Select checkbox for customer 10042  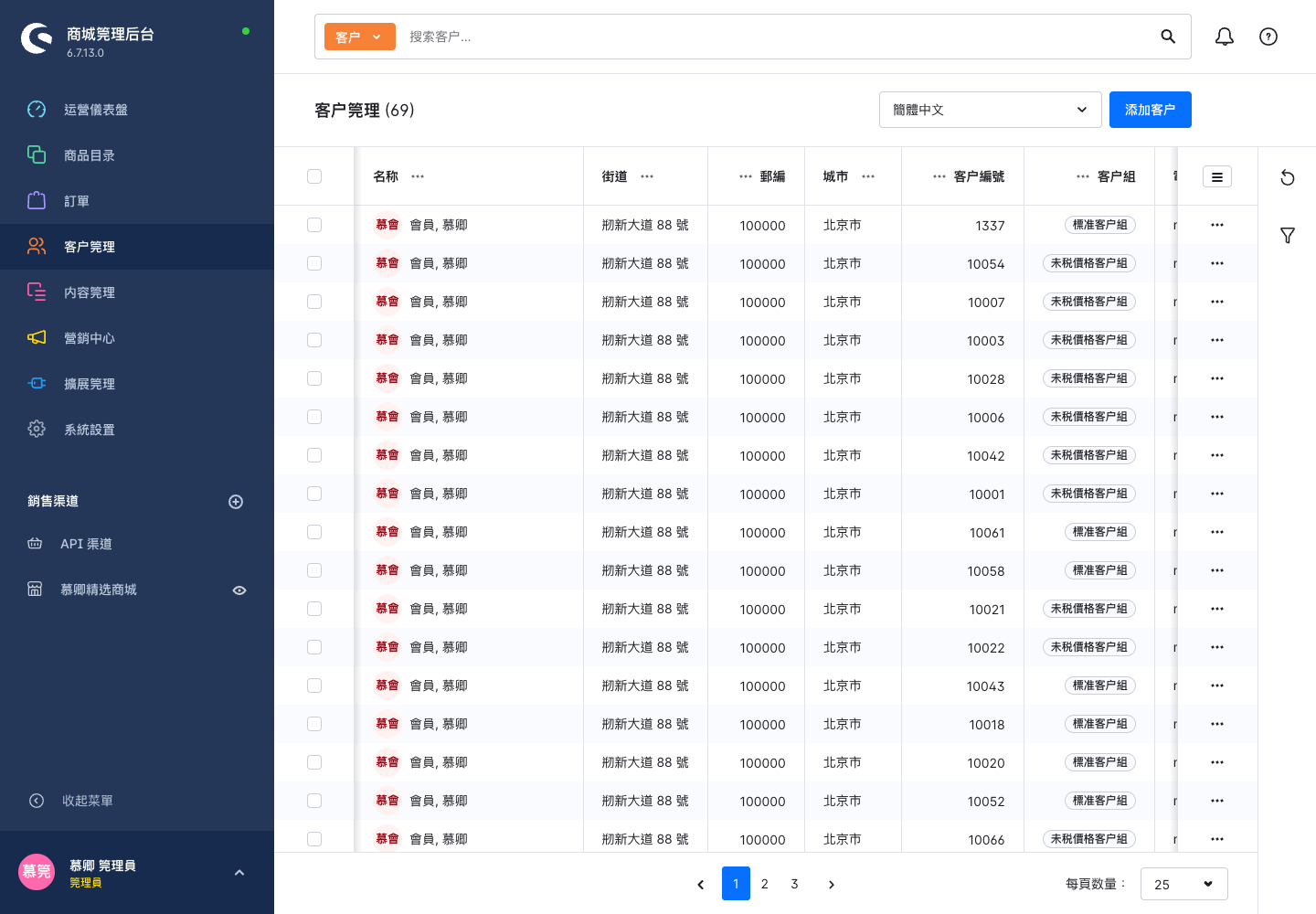pos(314,455)
